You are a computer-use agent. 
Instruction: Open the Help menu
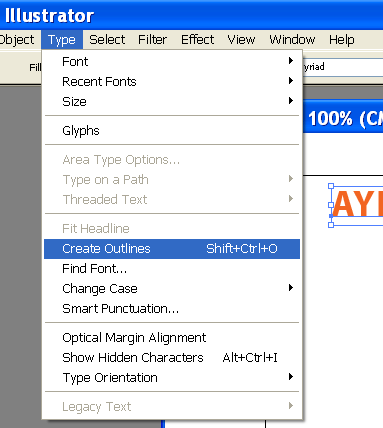[x=341, y=40]
